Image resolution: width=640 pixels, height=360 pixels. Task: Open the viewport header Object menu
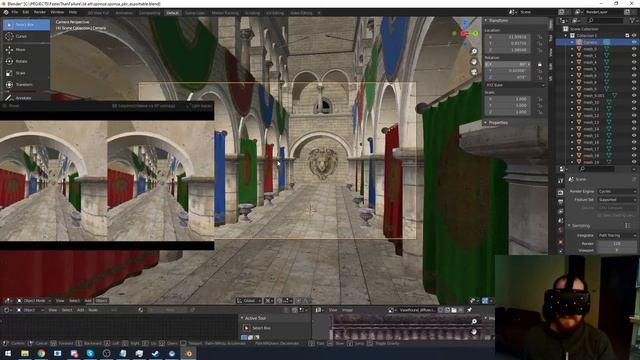pos(101,300)
